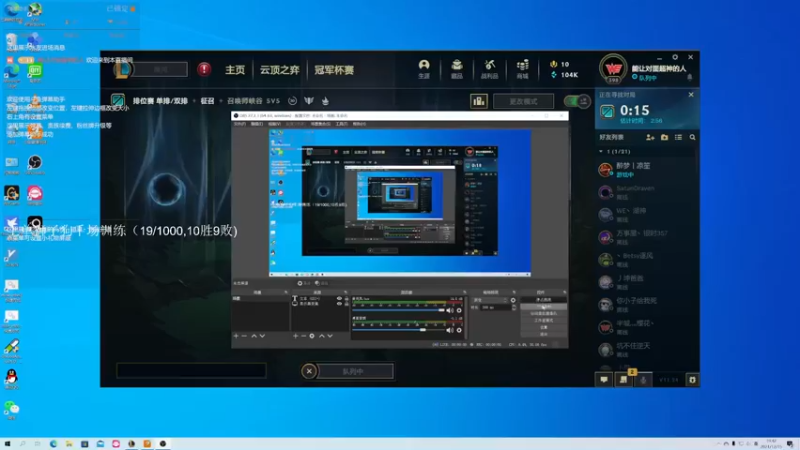Screen dimensions: 800x450
Task: Open the 商城 store icon
Action: 522,68
